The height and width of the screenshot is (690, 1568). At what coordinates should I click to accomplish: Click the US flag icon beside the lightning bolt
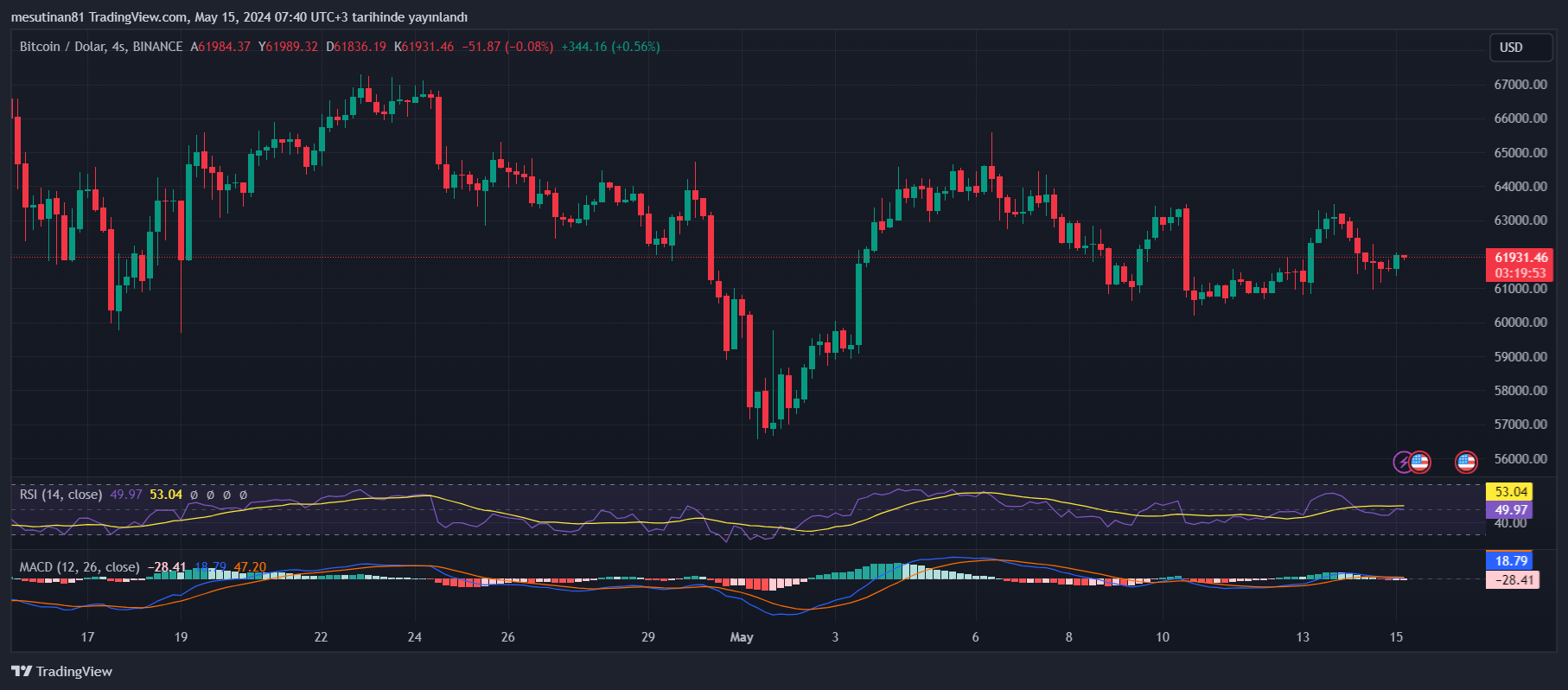click(x=1419, y=462)
